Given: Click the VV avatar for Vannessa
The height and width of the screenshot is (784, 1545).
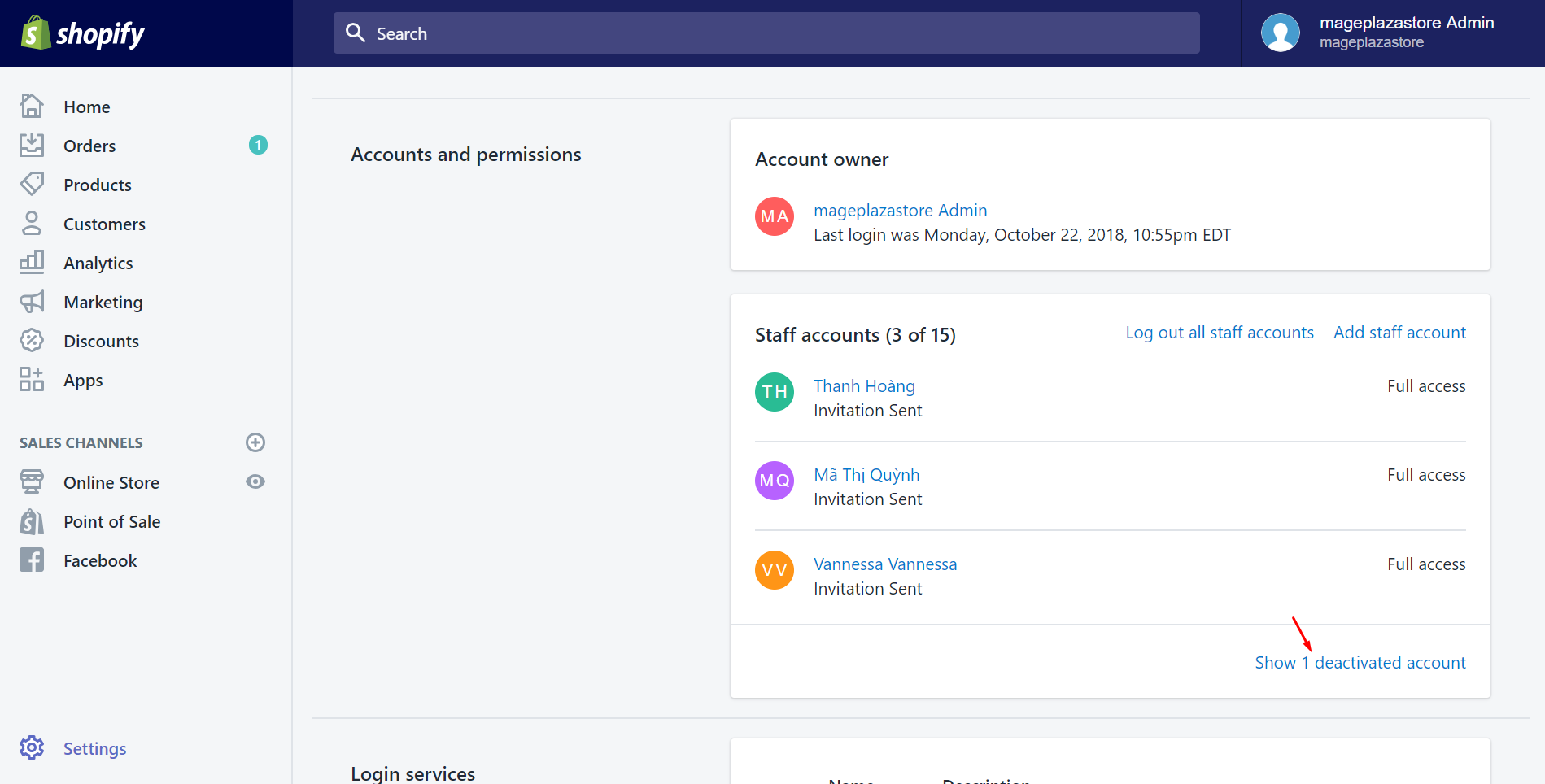Looking at the screenshot, I should 775,570.
